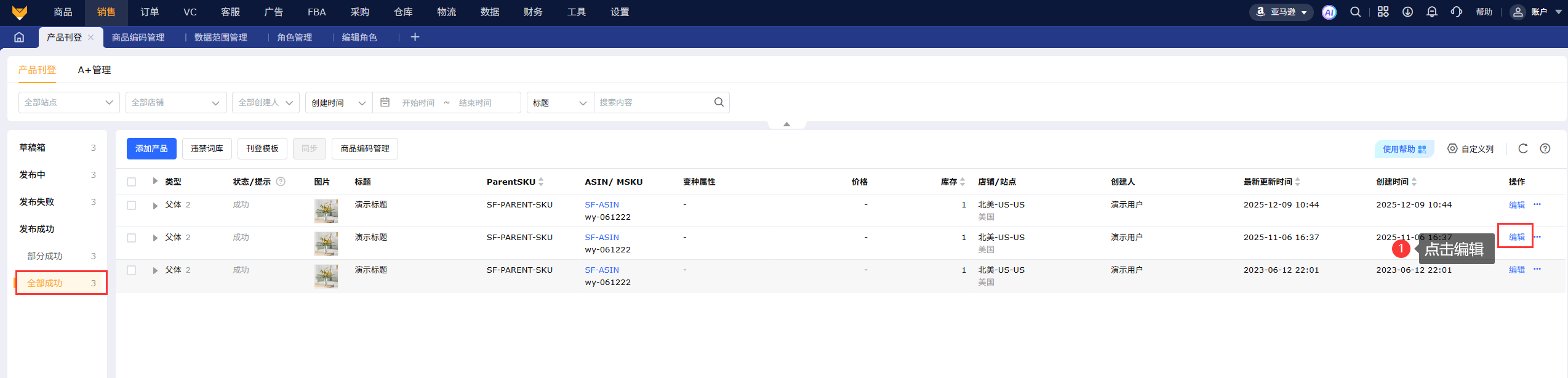Check the row updated 2025-12-09 10:44
1568x378 pixels.
point(131,205)
